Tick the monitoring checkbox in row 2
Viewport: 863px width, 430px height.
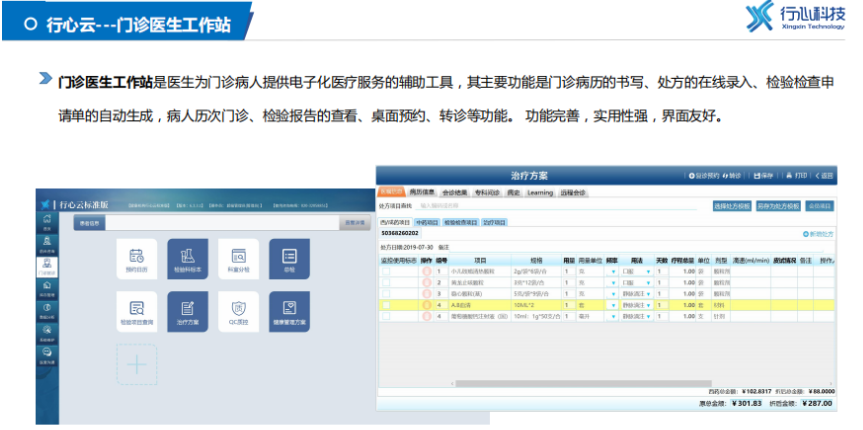pyautogui.click(x=386, y=282)
